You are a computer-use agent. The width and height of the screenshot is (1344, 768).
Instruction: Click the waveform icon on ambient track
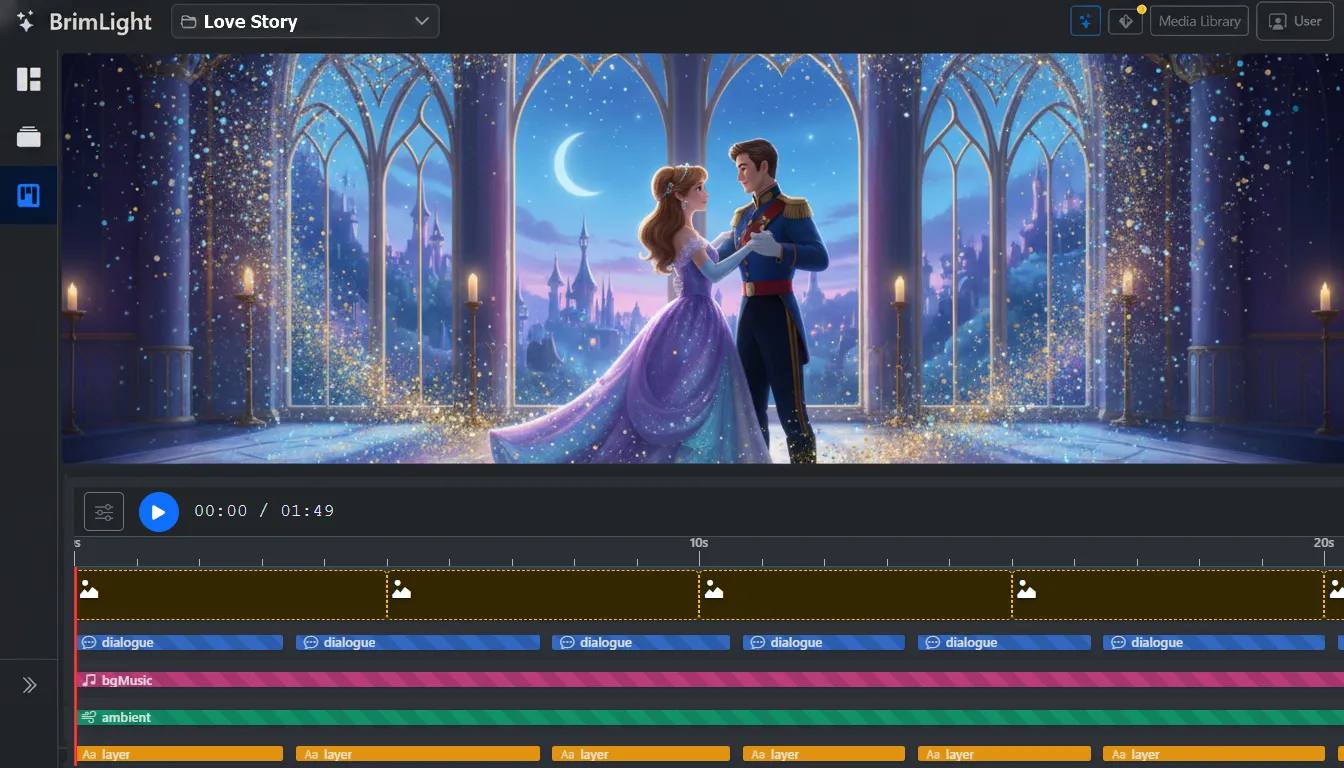tap(87, 717)
